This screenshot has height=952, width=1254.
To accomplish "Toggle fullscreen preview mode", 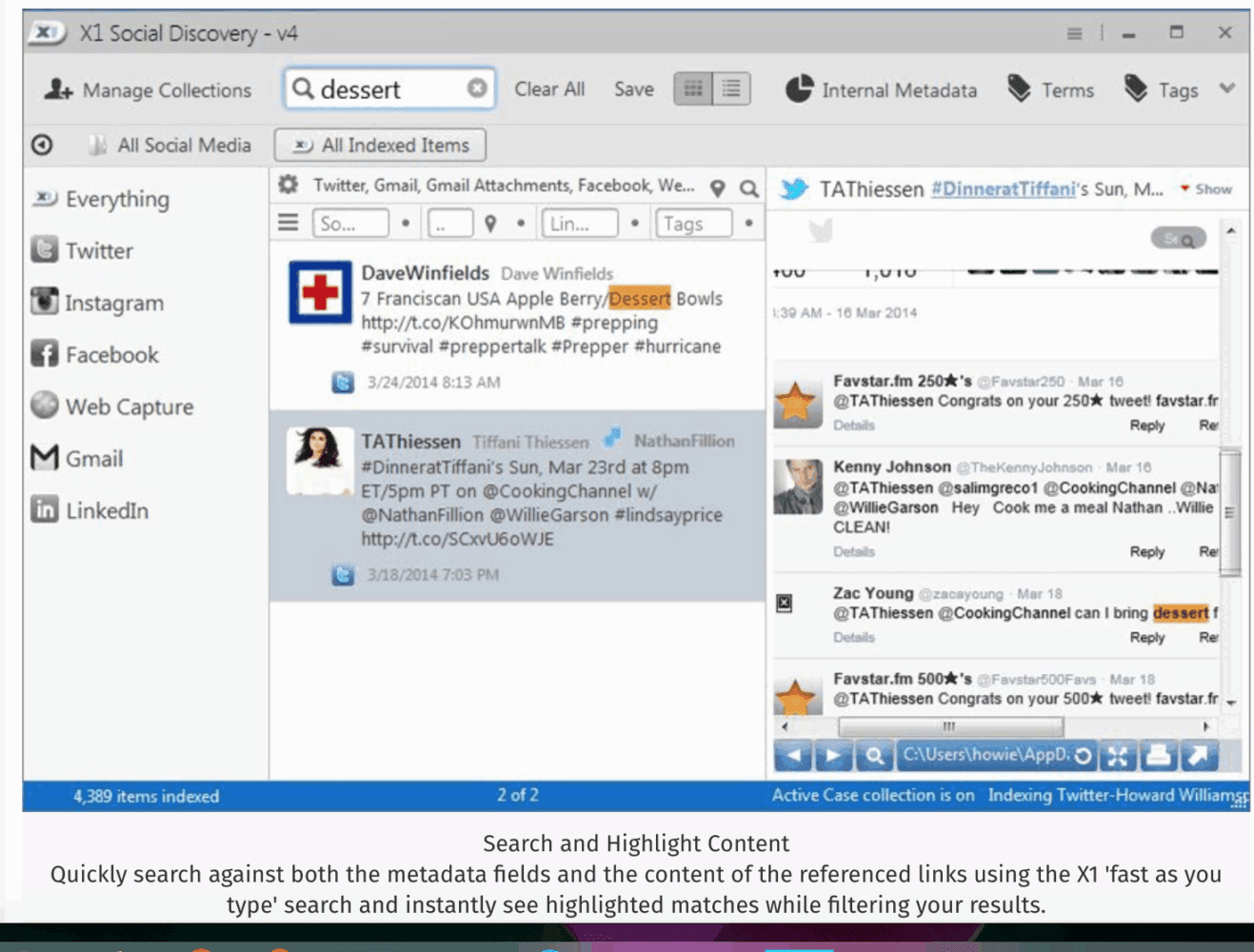I will pos(1118,756).
